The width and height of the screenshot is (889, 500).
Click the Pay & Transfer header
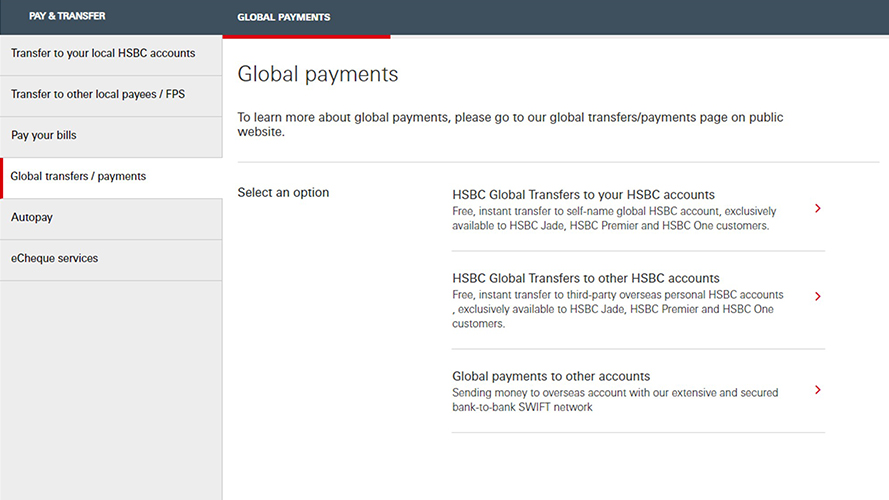67,16
